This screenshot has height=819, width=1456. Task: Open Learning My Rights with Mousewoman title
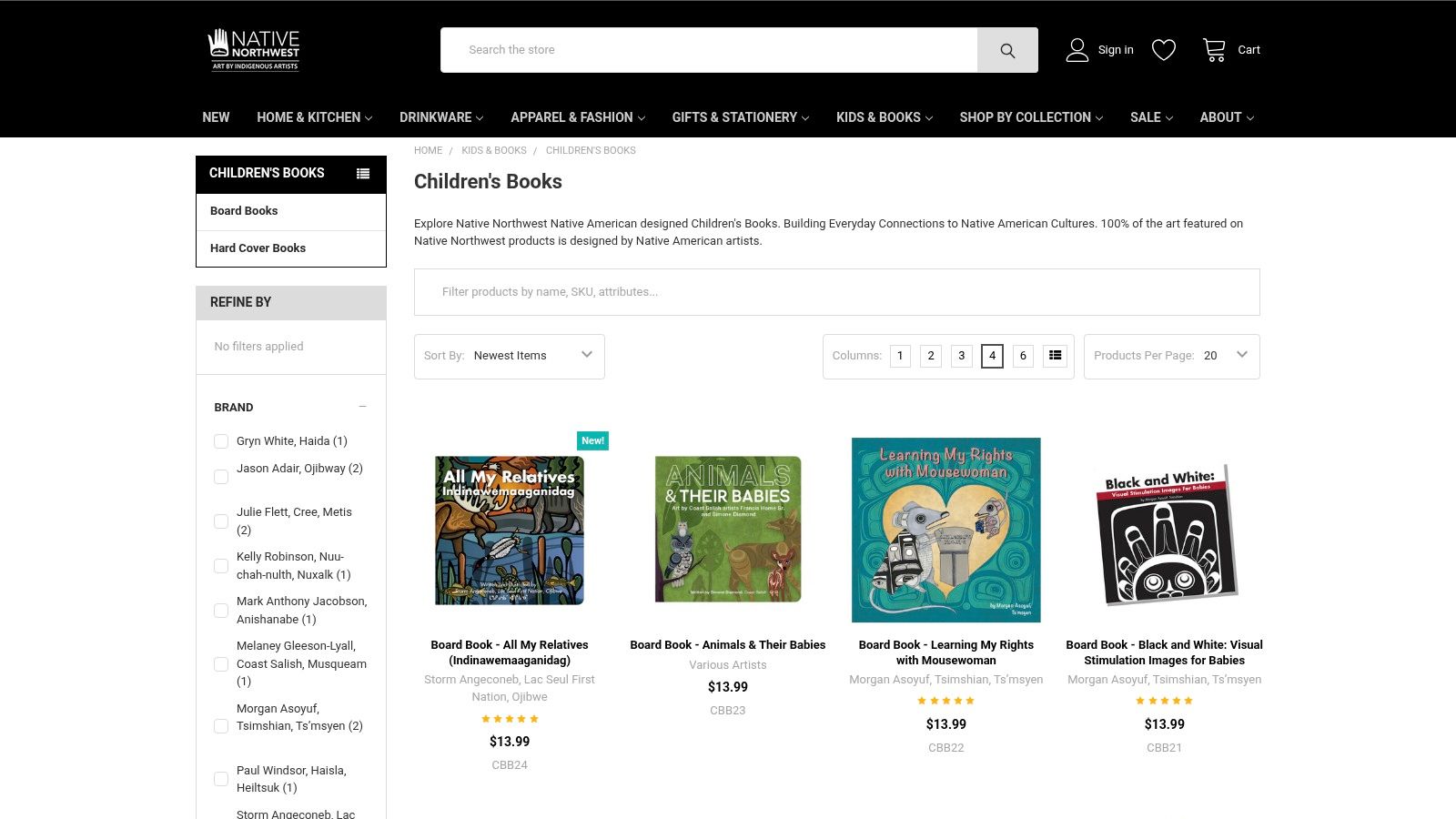[946, 652]
